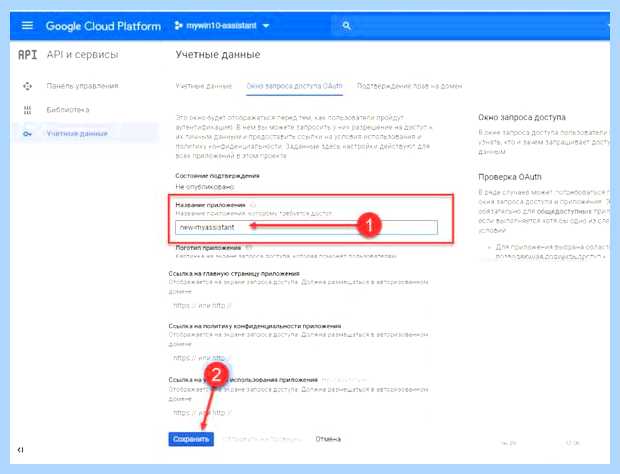Image resolution: width=620 pixels, height=474 pixels.
Task: Click the app name field with new-myassistant
Action: click(306, 227)
